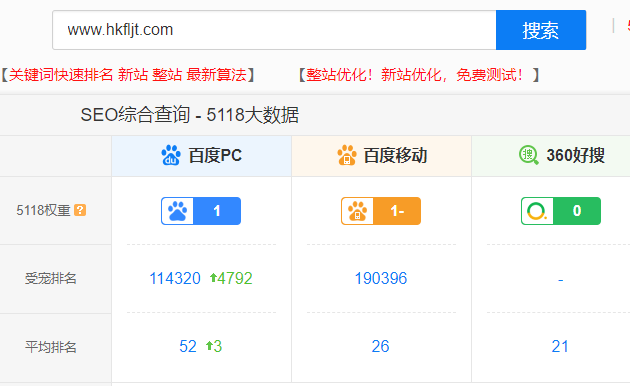
Task: Click the Baidu paw icon beside 百度PC
Action: (x=171, y=155)
